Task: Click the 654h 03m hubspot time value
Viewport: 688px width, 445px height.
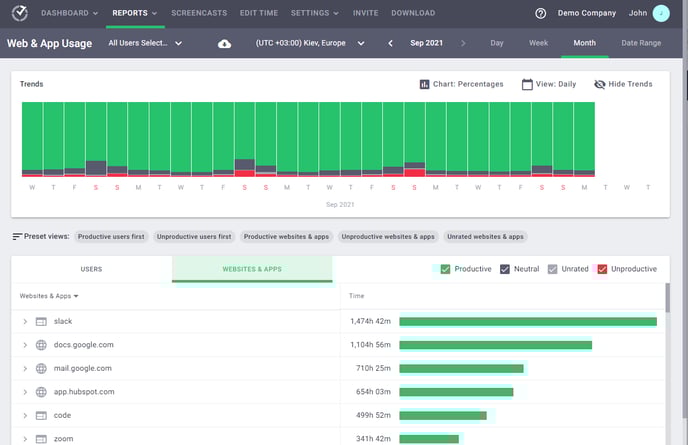Action: click(x=373, y=392)
